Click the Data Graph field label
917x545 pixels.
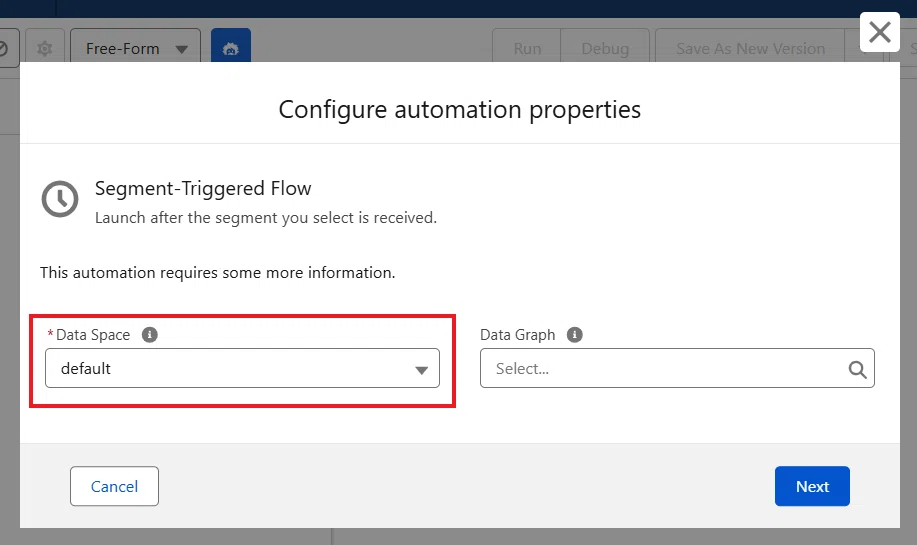[518, 334]
